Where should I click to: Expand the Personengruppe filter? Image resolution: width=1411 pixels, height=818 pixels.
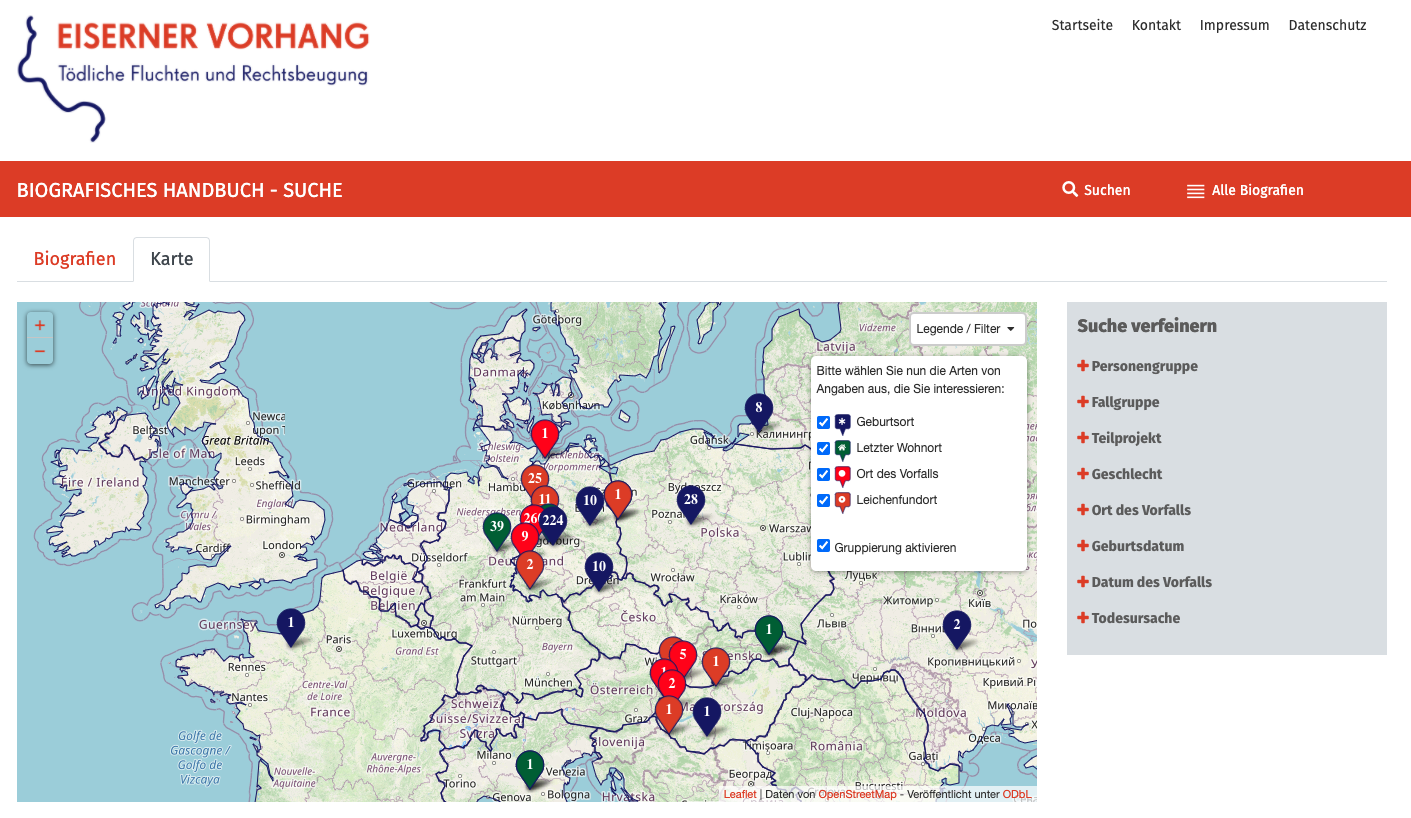pos(1137,366)
